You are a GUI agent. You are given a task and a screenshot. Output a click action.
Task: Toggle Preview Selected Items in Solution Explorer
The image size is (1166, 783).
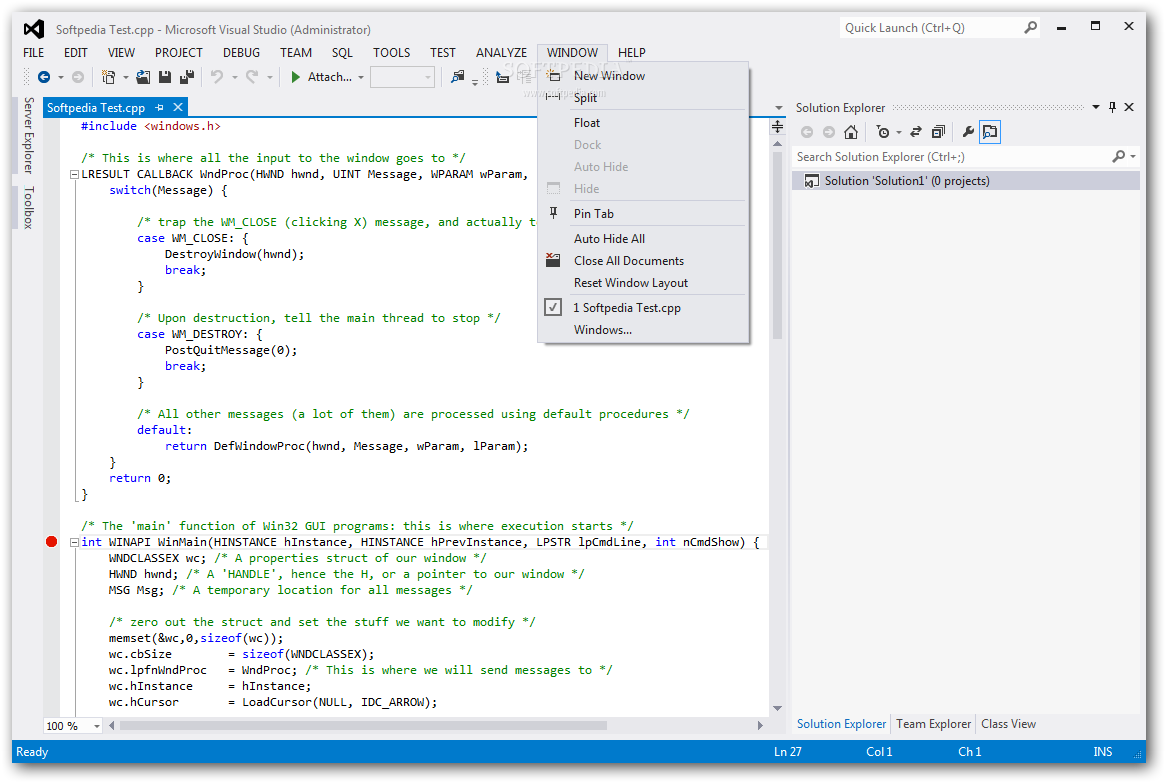click(x=990, y=132)
